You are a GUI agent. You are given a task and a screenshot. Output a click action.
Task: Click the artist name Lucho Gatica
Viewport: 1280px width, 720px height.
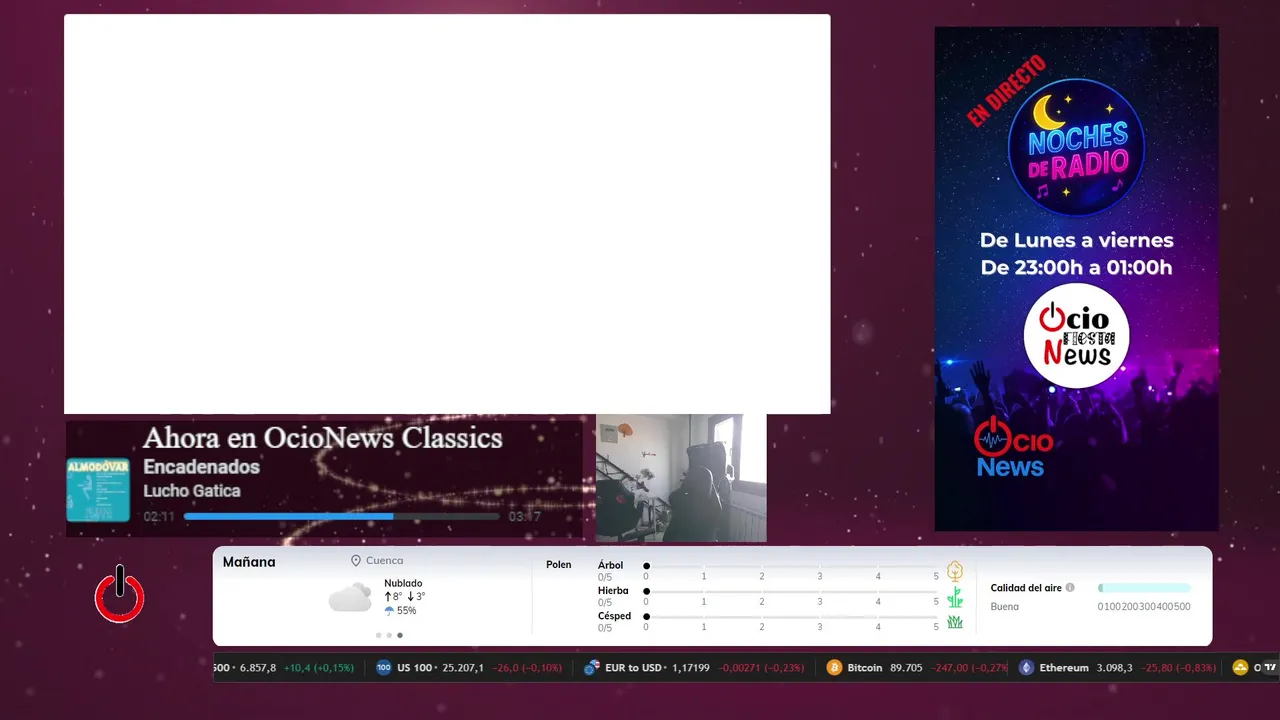(x=192, y=491)
